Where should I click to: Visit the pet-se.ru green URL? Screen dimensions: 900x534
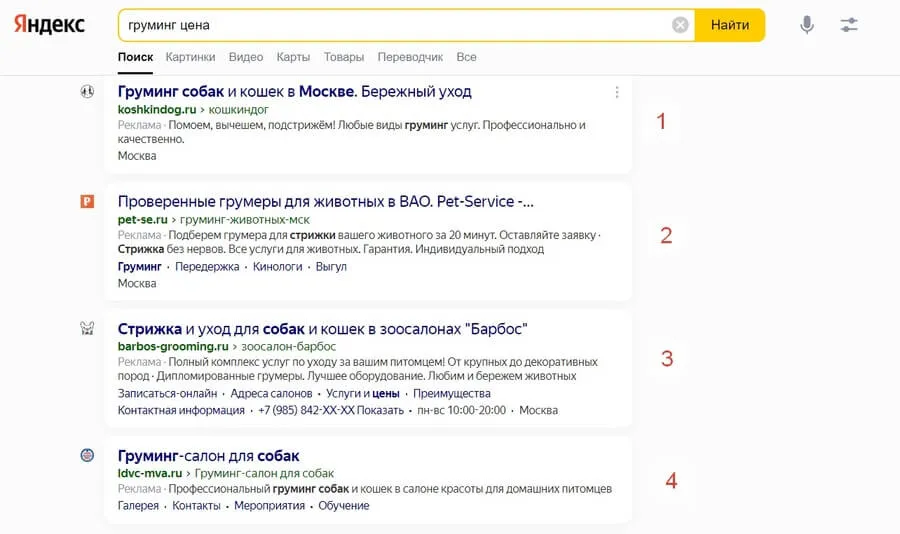(142, 219)
